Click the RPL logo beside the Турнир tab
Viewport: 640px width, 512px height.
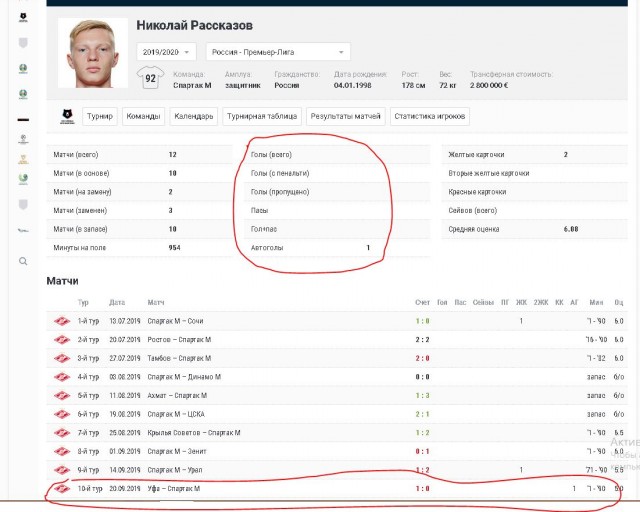point(67,116)
